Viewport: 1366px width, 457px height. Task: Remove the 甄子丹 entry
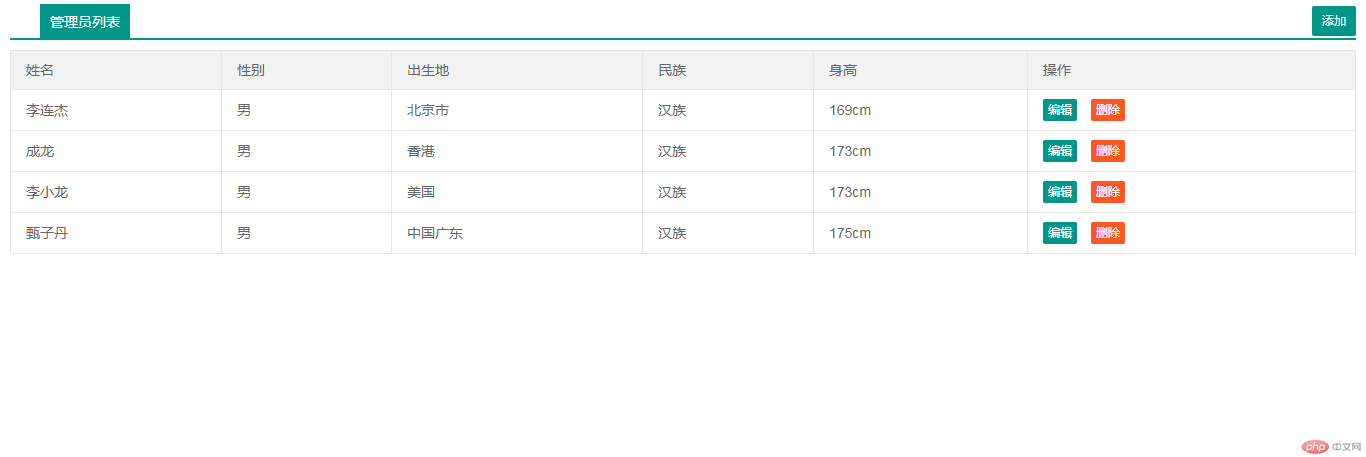(1108, 233)
